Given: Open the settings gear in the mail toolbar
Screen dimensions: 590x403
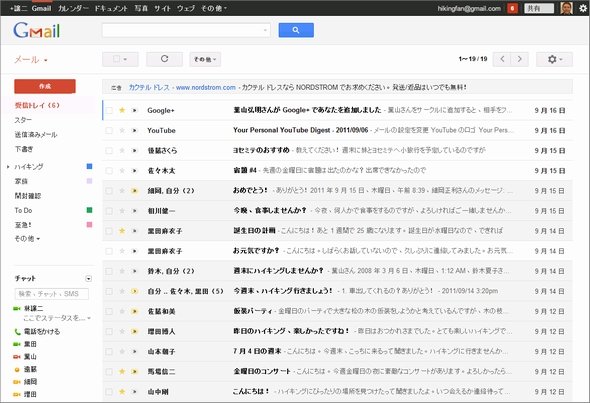Looking at the screenshot, I should (554, 59).
